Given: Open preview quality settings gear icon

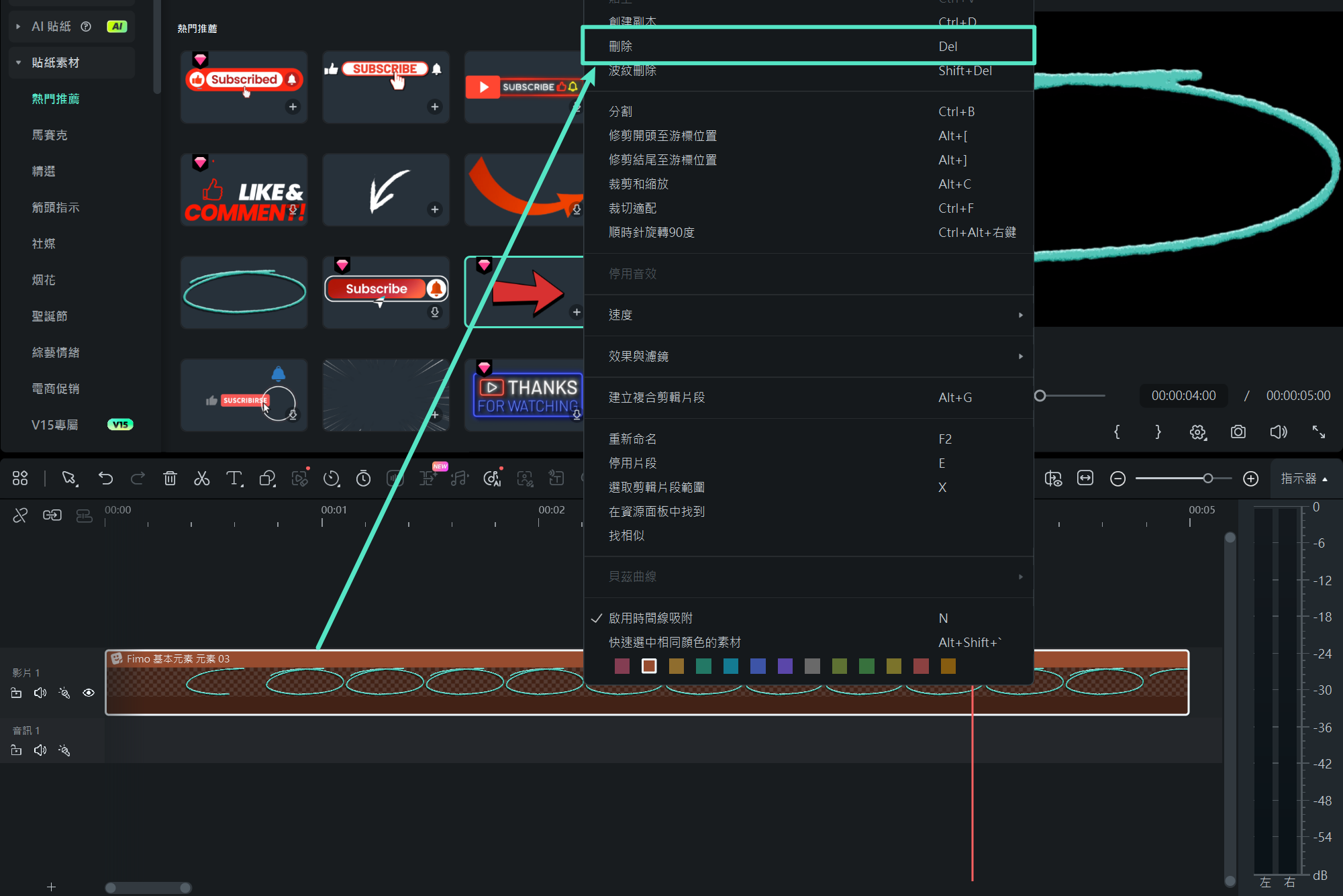Looking at the screenshot, I should (x=1197, y=432).
